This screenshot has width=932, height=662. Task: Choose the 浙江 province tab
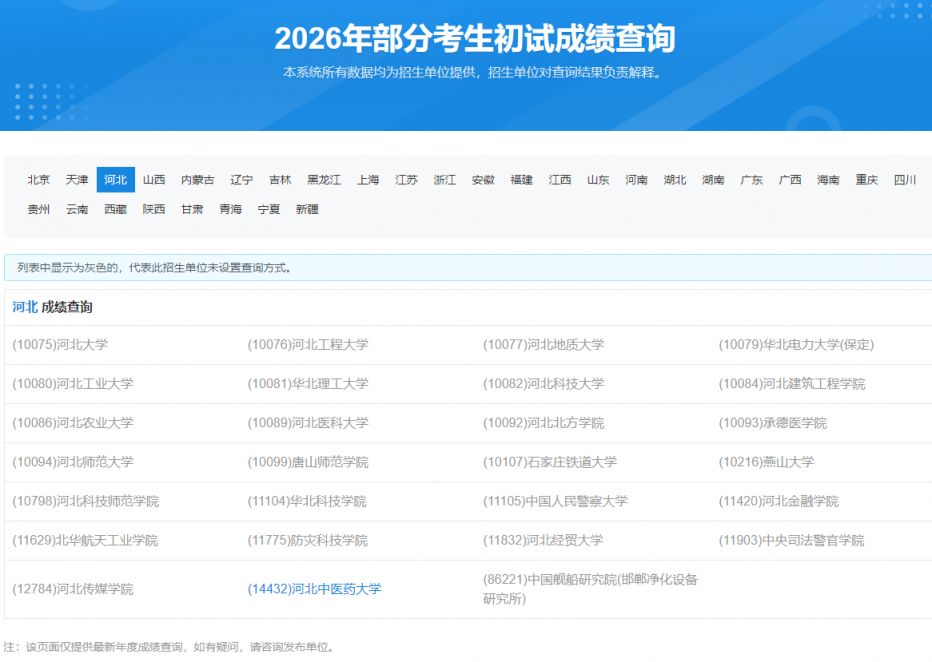coord(445,179)
